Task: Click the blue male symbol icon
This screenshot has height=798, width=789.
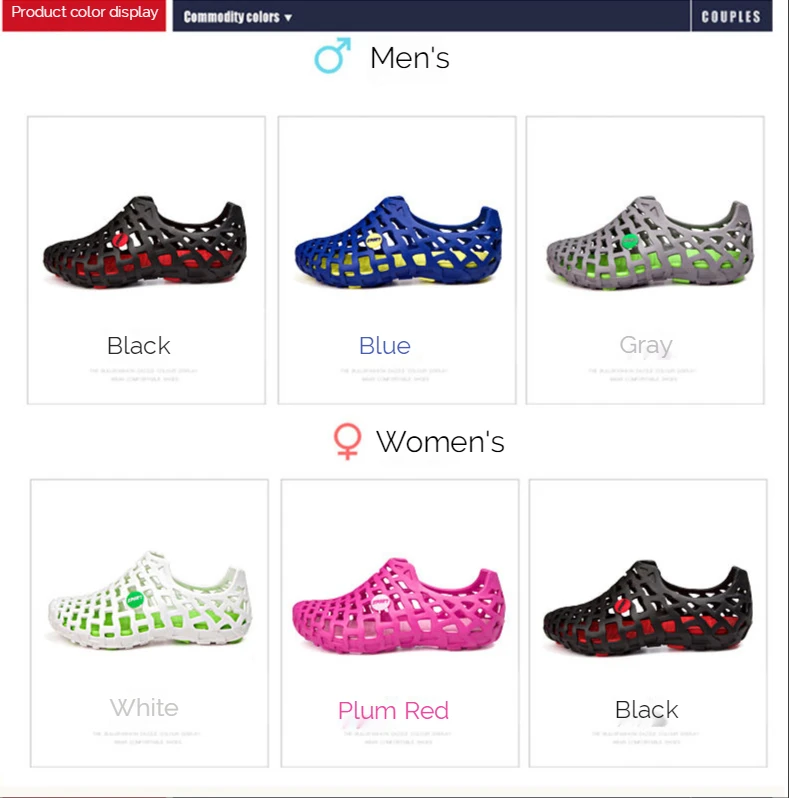Action: point(332,55)
